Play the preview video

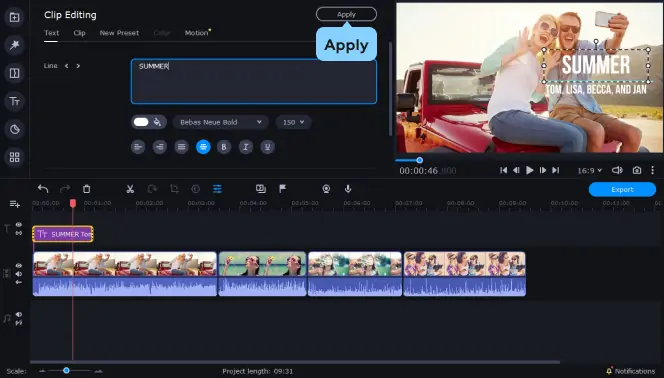pos(529,170)
